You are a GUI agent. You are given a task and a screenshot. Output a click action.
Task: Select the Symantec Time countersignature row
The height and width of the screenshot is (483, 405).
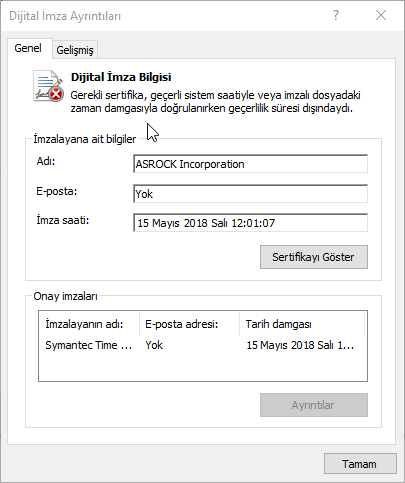[203, 345]
